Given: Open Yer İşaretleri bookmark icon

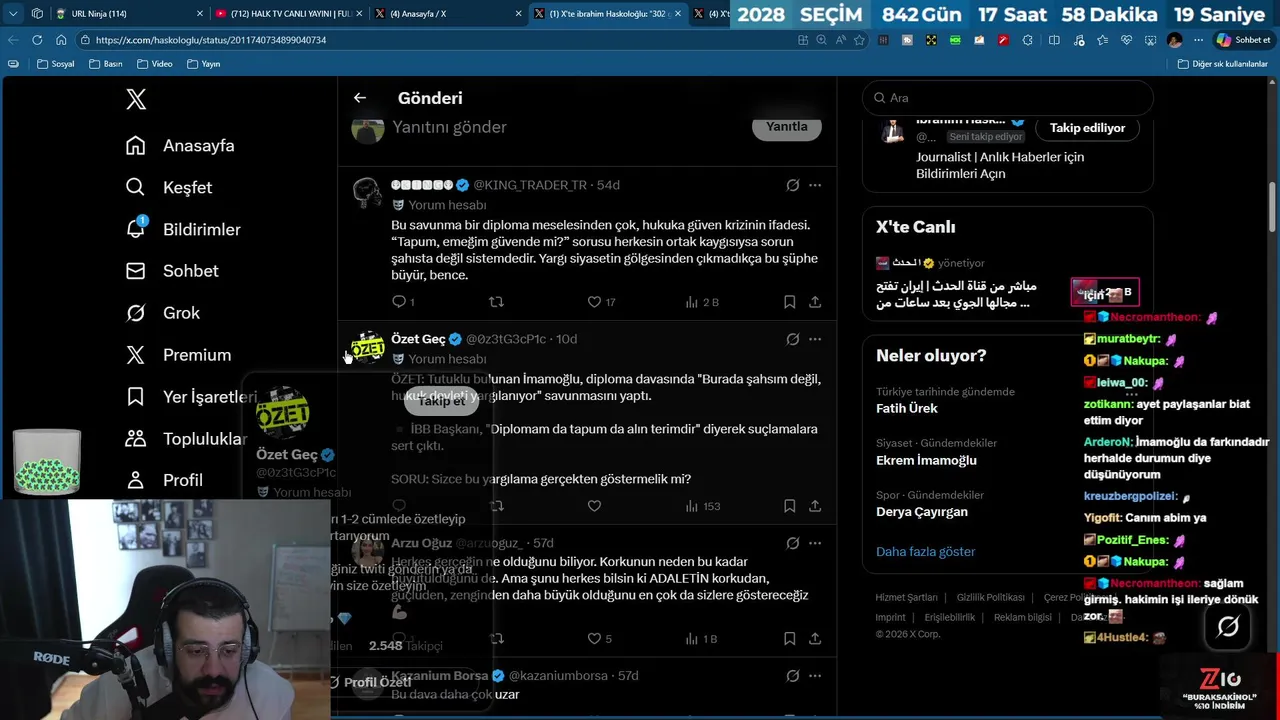Looking at the screenshot, I should click(136, 397).
